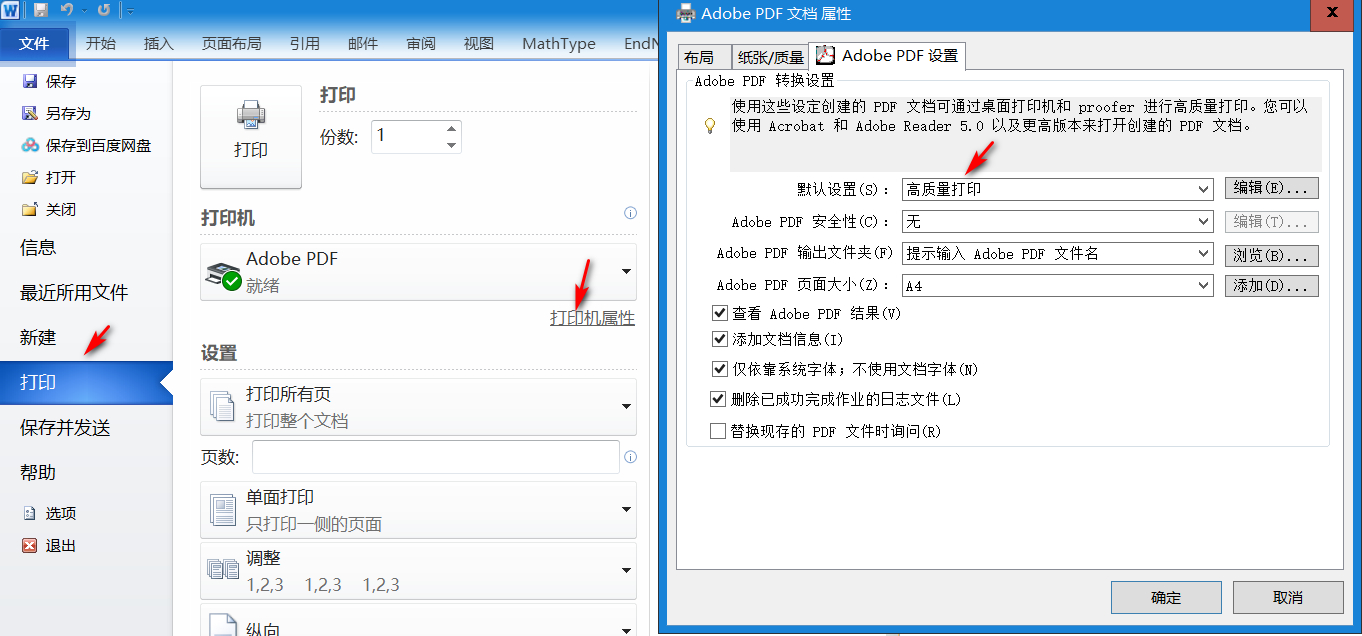
Task: Open 选项 in the backstage sidebar
Action: point(50,513)
